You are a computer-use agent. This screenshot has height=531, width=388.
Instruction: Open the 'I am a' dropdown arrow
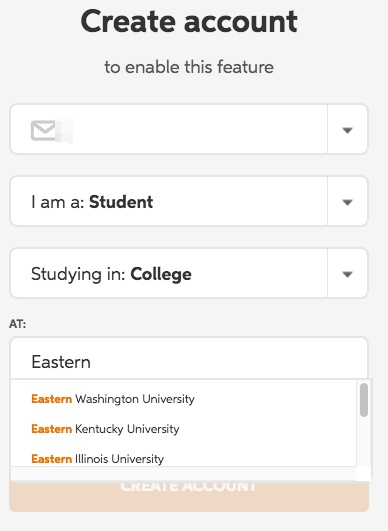click(x=347, y=202)
